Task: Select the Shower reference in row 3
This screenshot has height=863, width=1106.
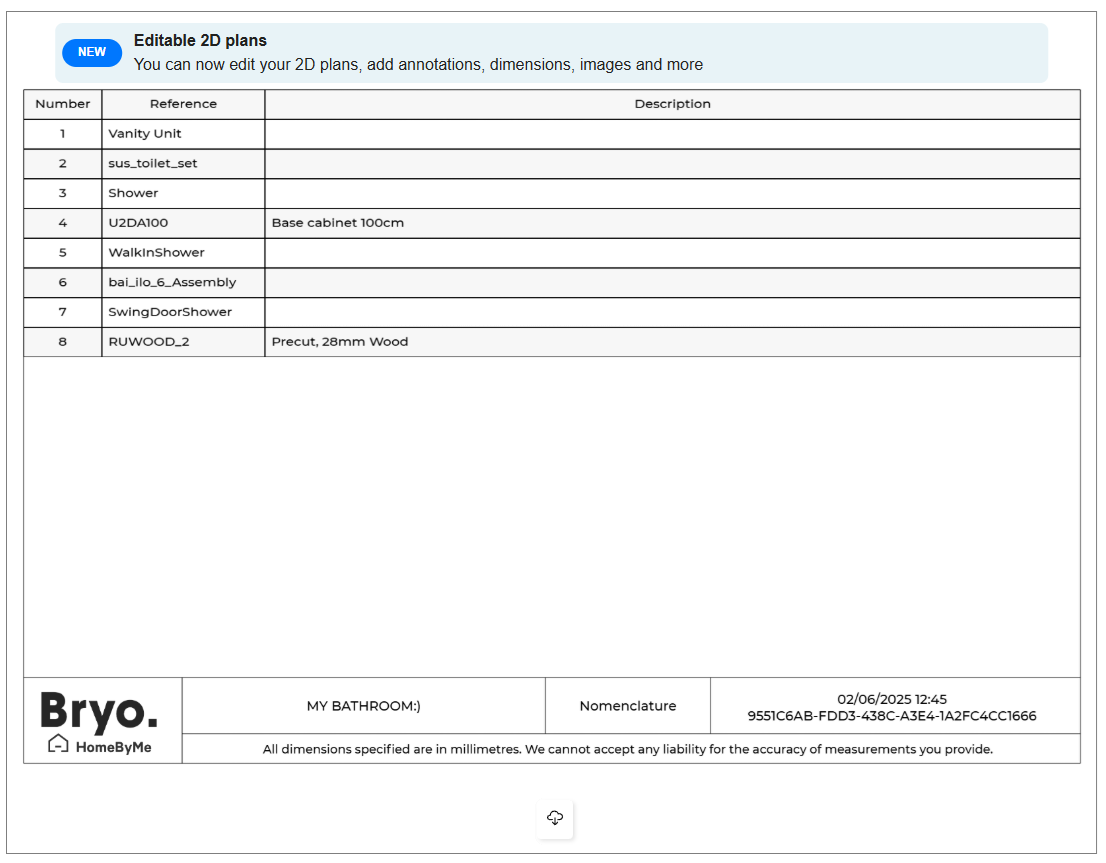Action: click(x=134, y=193)
